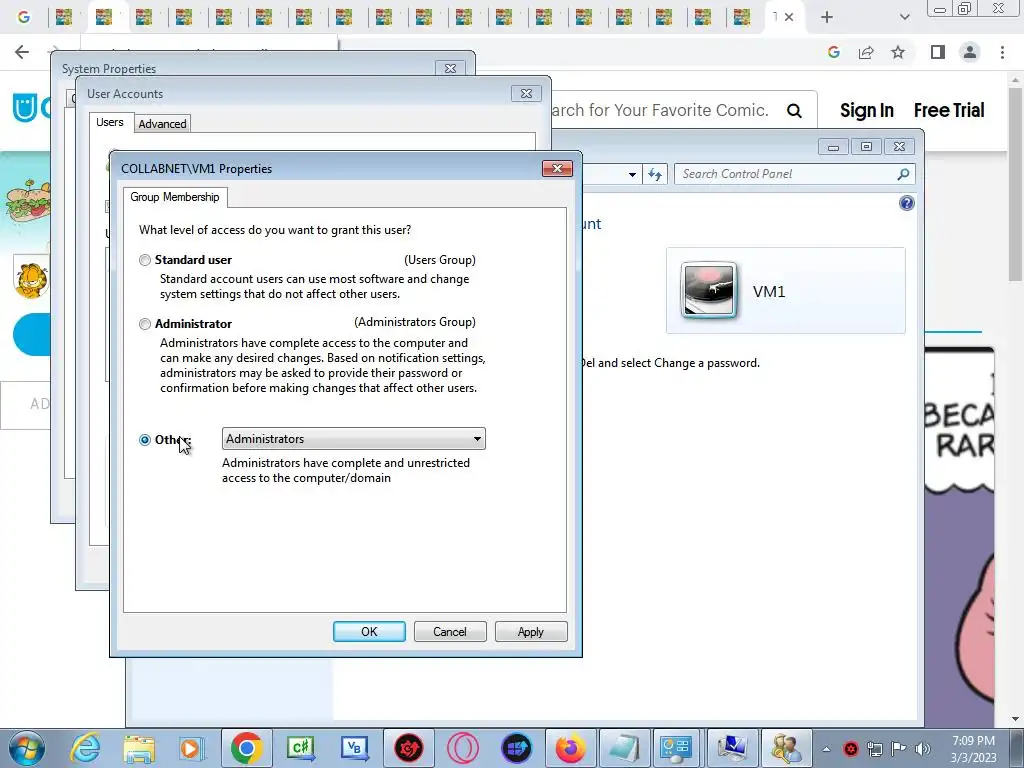Select the Group Membership tab
The width and height of the screenshot is (1024, 768).
pos(174,197)
